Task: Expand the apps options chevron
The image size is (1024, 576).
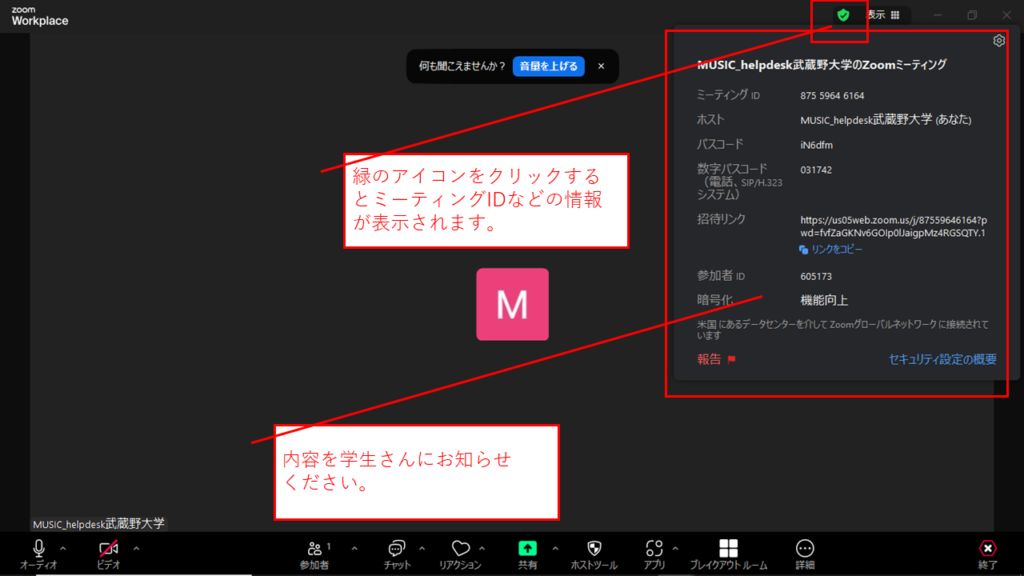Action: pos(675,549)
